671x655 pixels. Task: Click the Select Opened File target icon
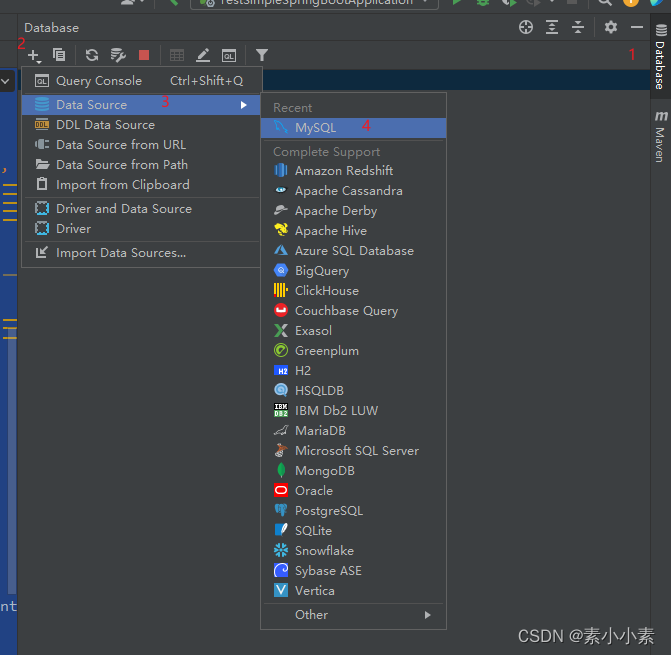pos(526,27)
